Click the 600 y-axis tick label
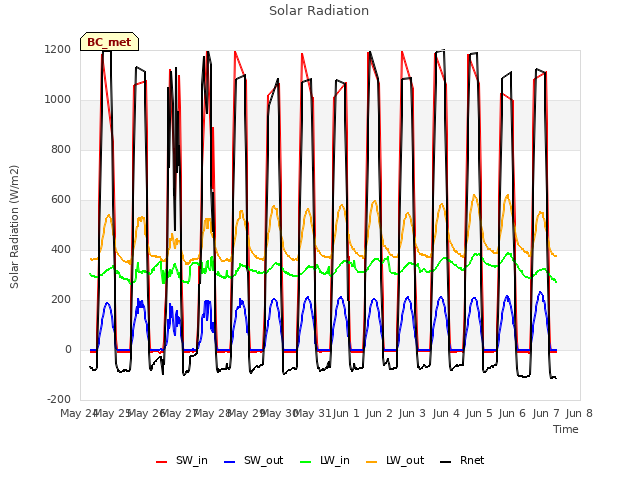Screen dimensions: 640x480 61,200
